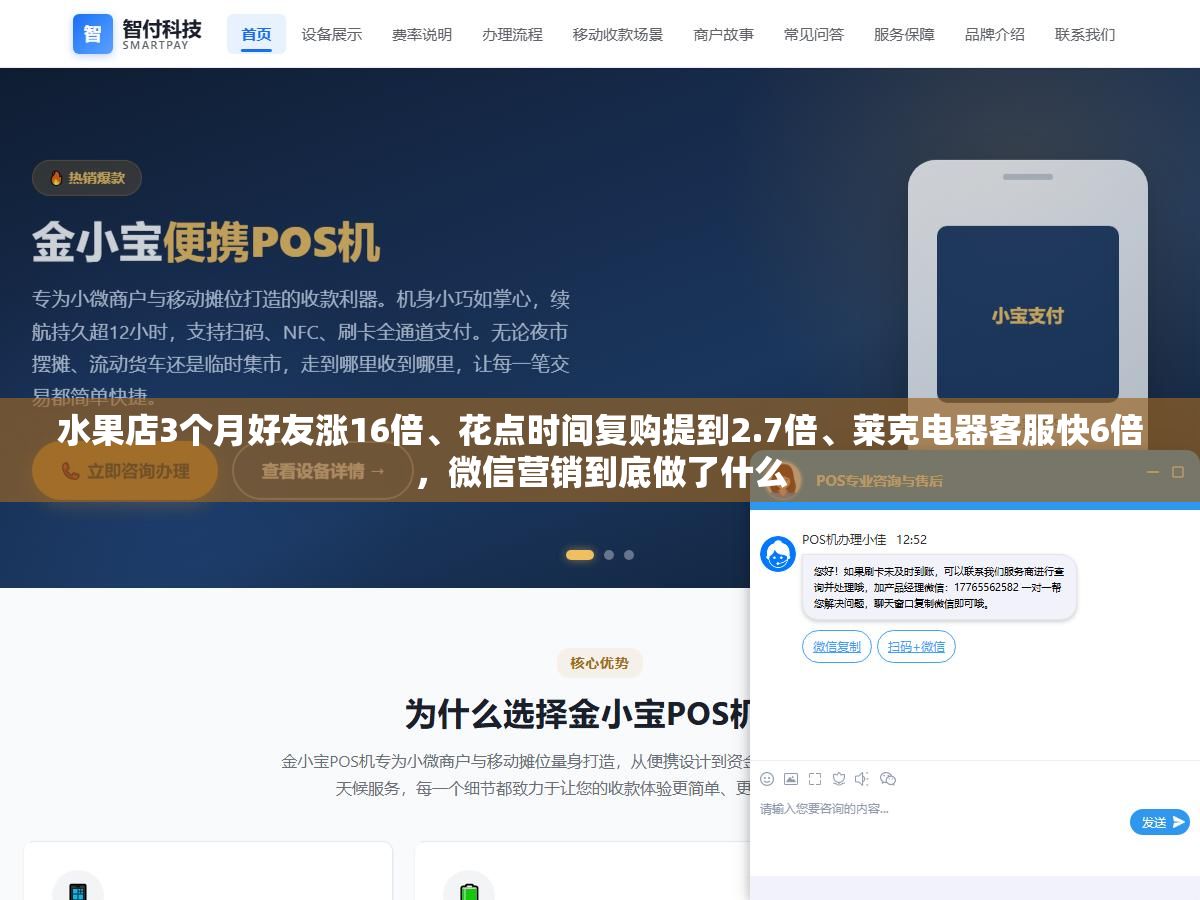This screenshot has height=900, width=1200.
Task: Click the WeChat icon in chat toolbar
Action: 887,779
